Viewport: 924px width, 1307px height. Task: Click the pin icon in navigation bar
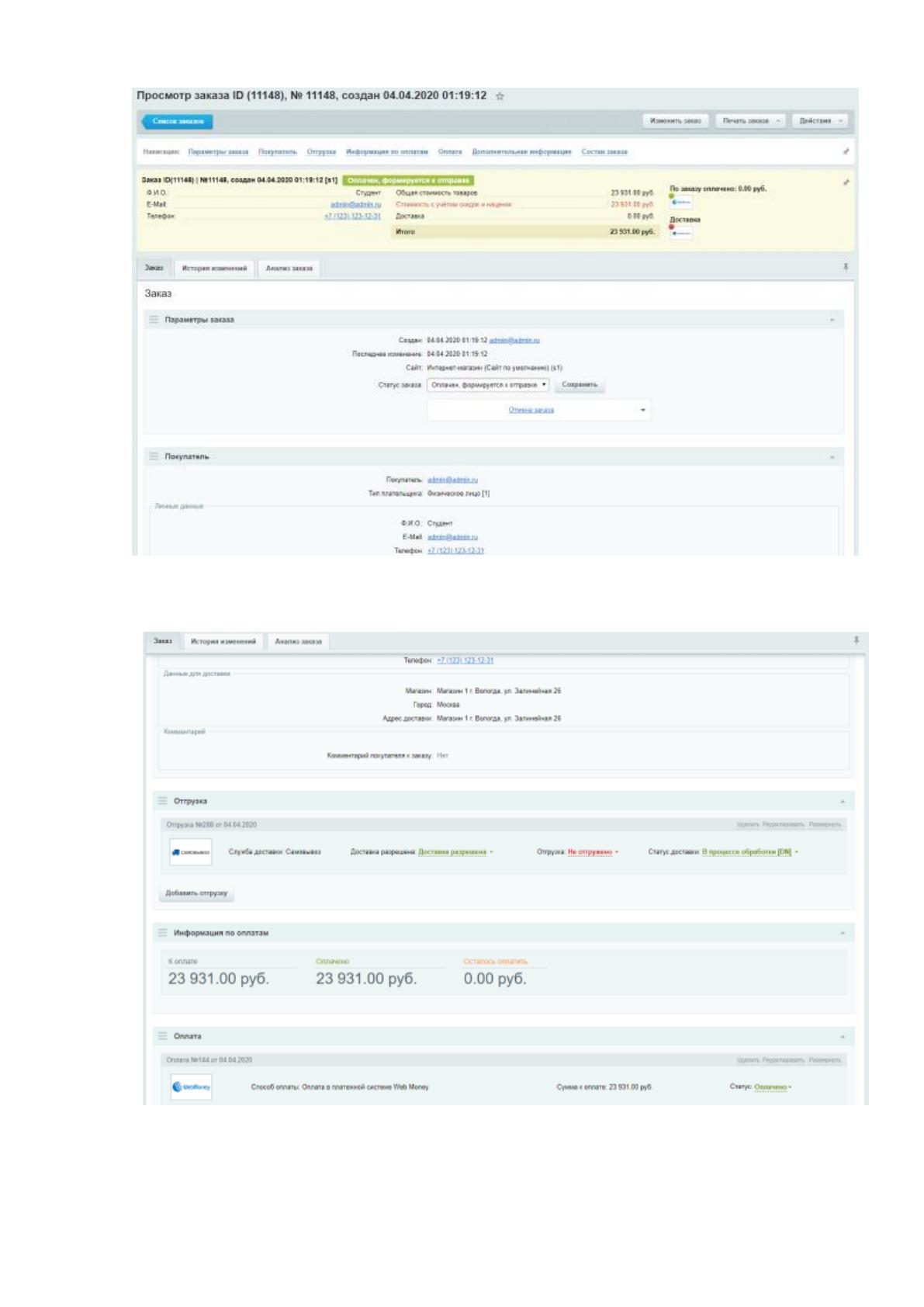(846, 151)
